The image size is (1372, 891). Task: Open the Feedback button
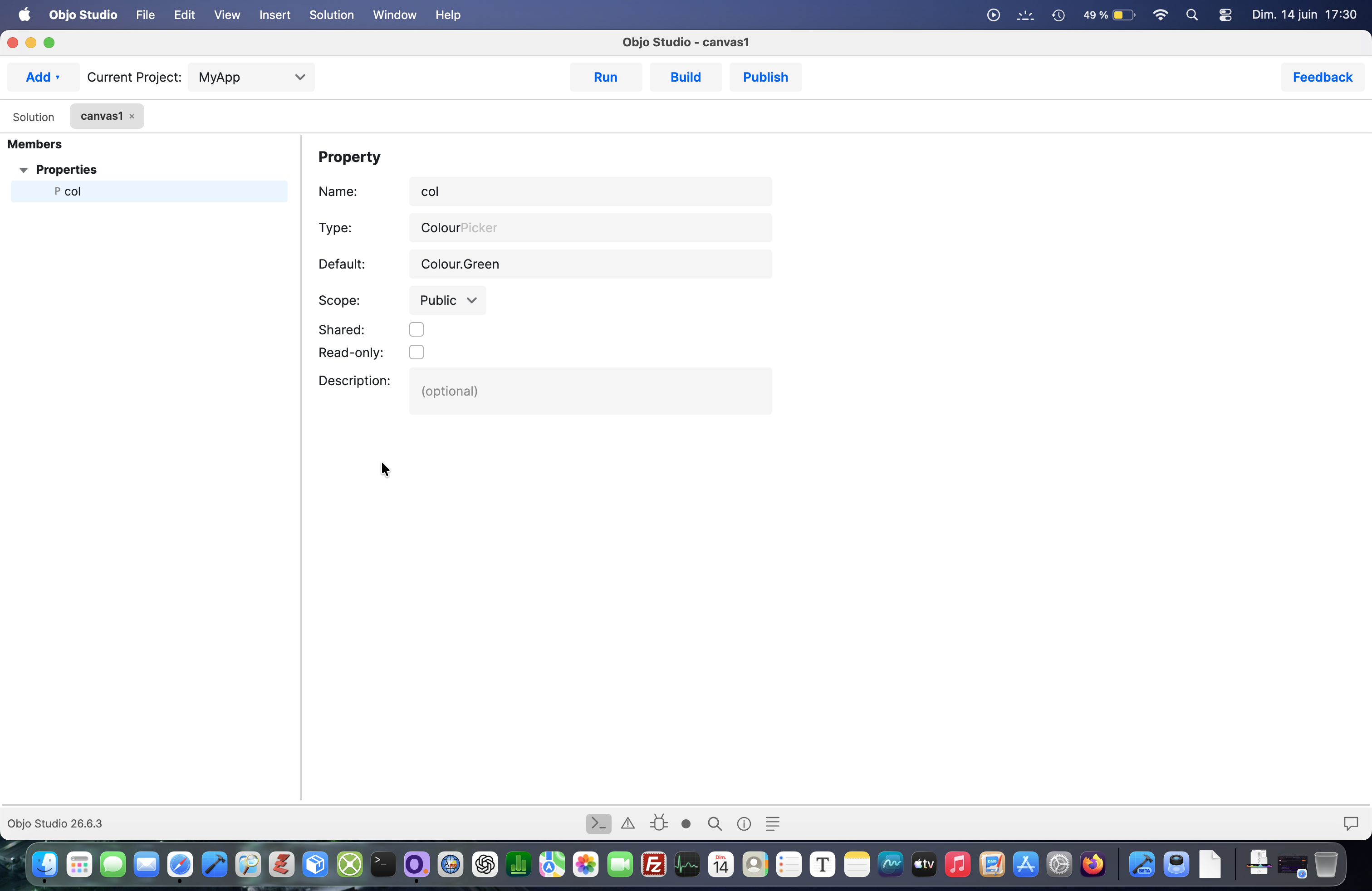tap(1323, 77)
